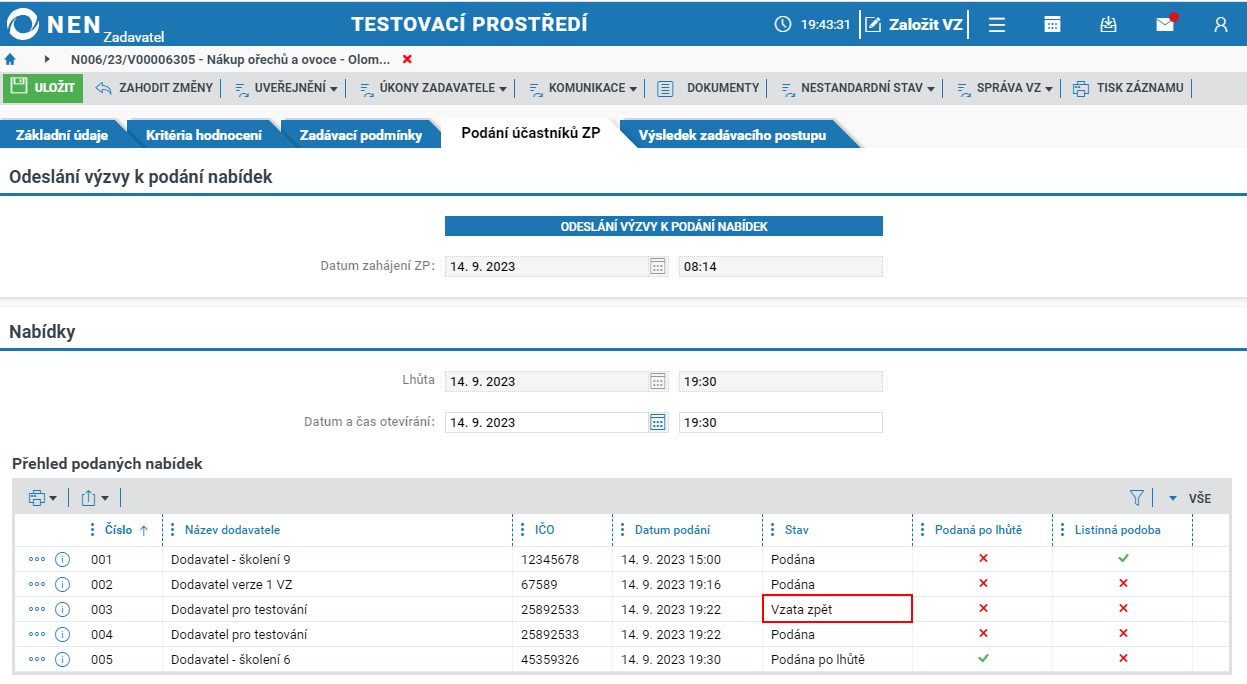This screenshot has width=1247, height=684.
Task: Open the inbox download icon in header
Action: (x=1108, y=25)
